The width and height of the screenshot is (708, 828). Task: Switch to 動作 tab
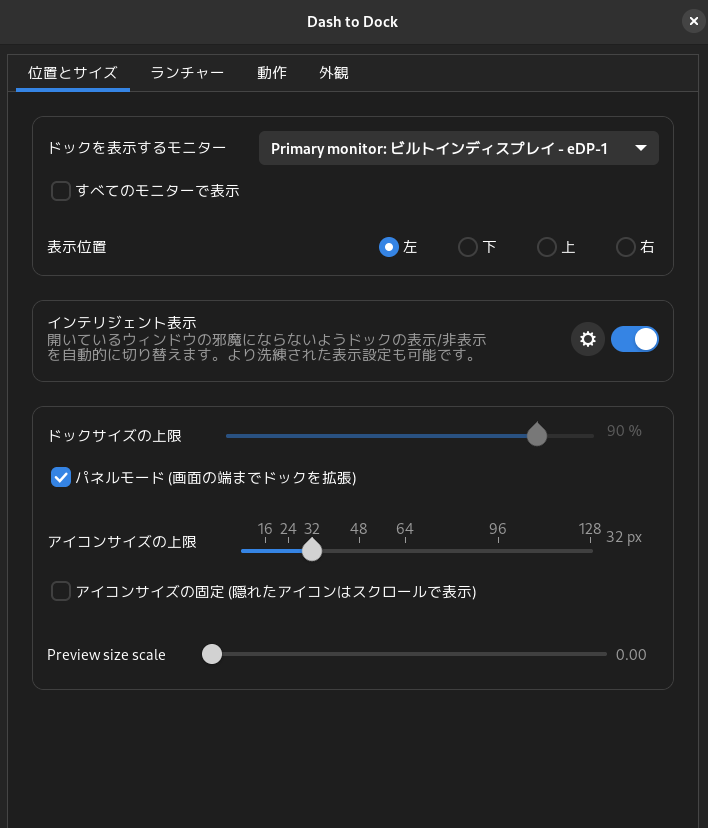coord(272,73)
